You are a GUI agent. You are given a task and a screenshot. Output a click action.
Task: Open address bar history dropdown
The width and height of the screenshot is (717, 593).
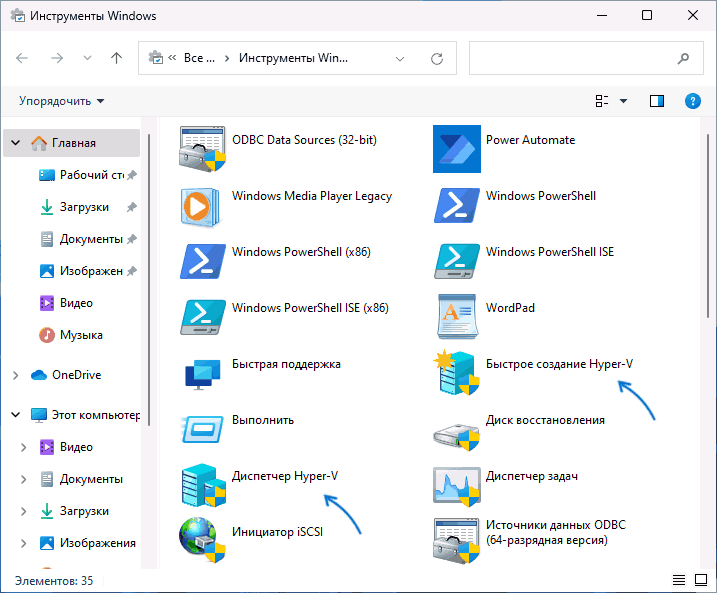[x=400, y=59]
